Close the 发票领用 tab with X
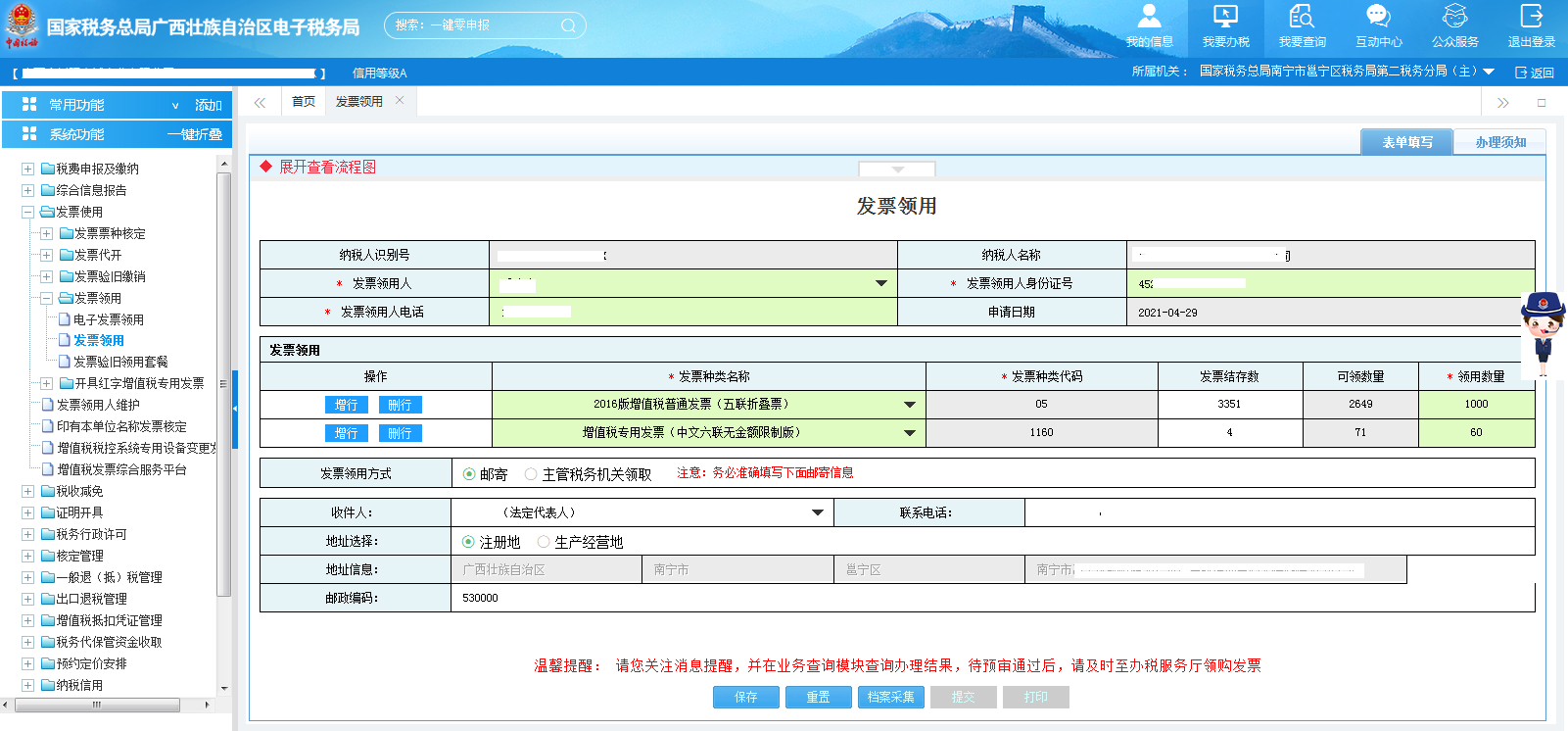The height and width of the screenshot is (731, 1568). click(400, 101)
